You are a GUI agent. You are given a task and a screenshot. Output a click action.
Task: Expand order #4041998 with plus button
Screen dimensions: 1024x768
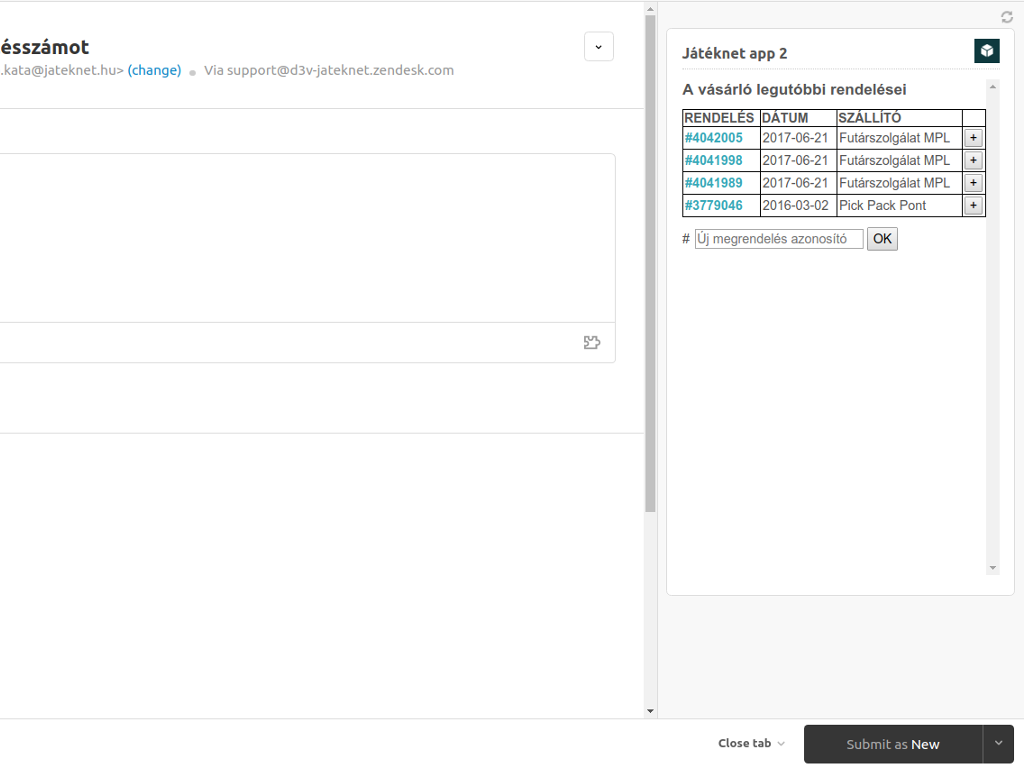tap(973, 160)
